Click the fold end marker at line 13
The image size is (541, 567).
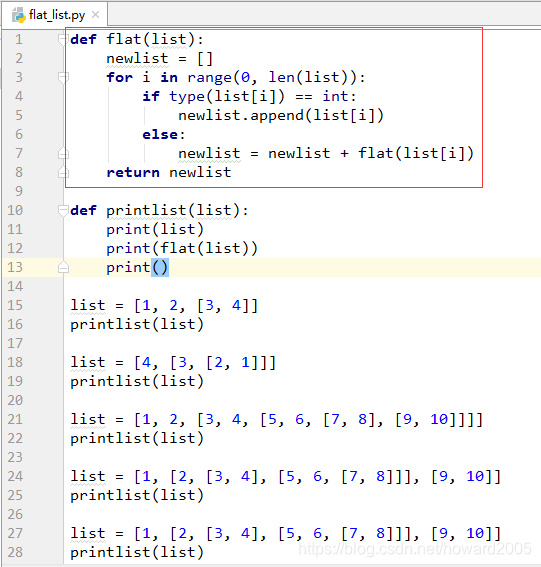click(x=63, y=267)
